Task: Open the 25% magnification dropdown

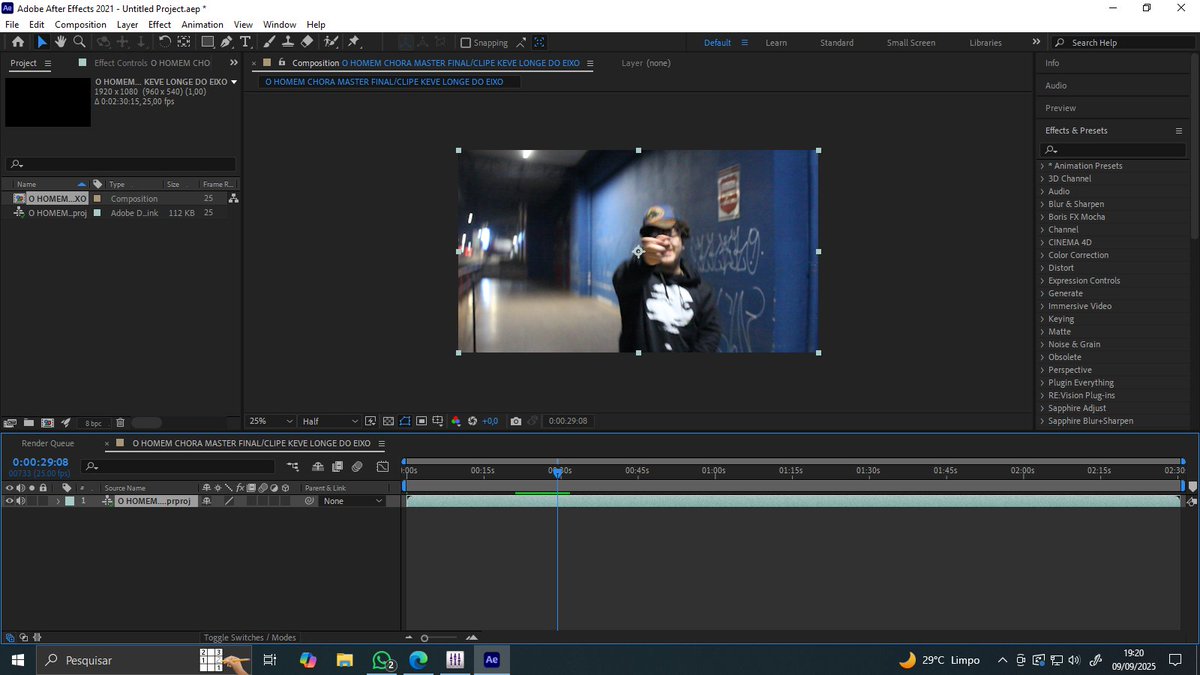Action: [x=270, y=422]
